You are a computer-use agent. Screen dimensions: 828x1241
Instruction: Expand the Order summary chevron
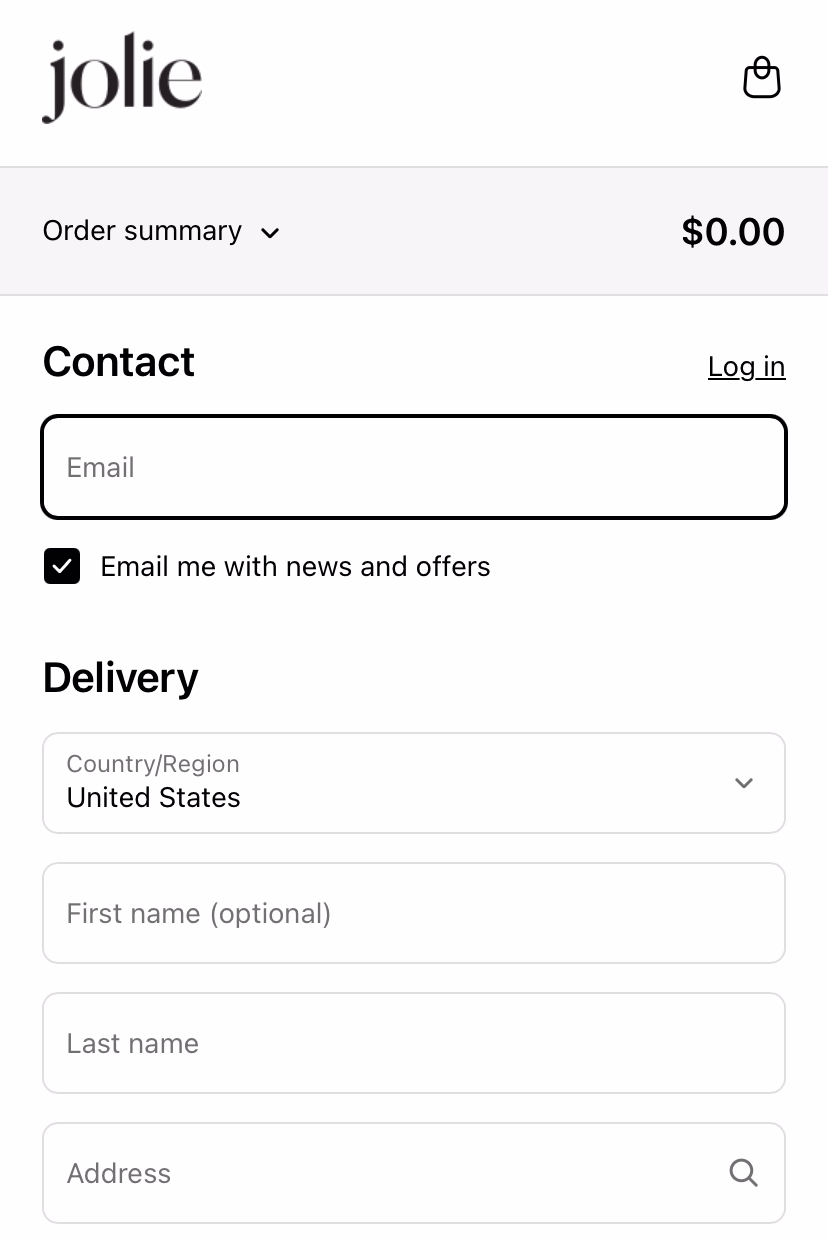pyautogui.click(x=270, y=233)
